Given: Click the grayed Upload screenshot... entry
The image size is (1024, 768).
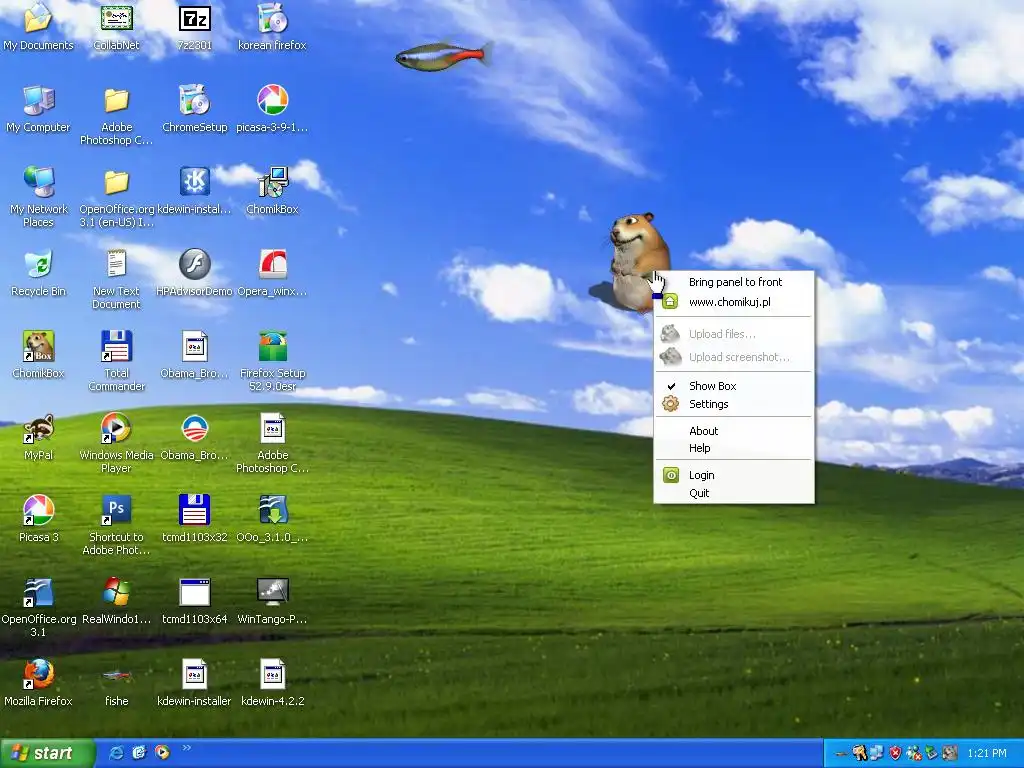Looking at the screenshot, I should [733, 357].
